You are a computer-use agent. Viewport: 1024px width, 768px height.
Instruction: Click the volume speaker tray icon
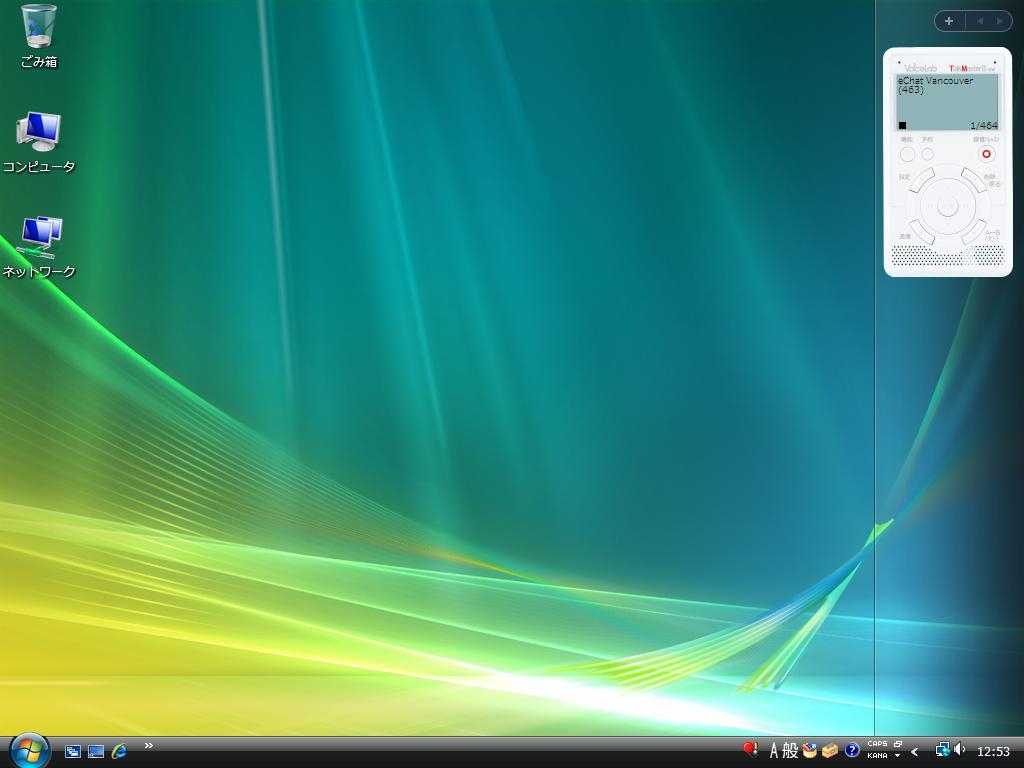click(x=960, y=750)
